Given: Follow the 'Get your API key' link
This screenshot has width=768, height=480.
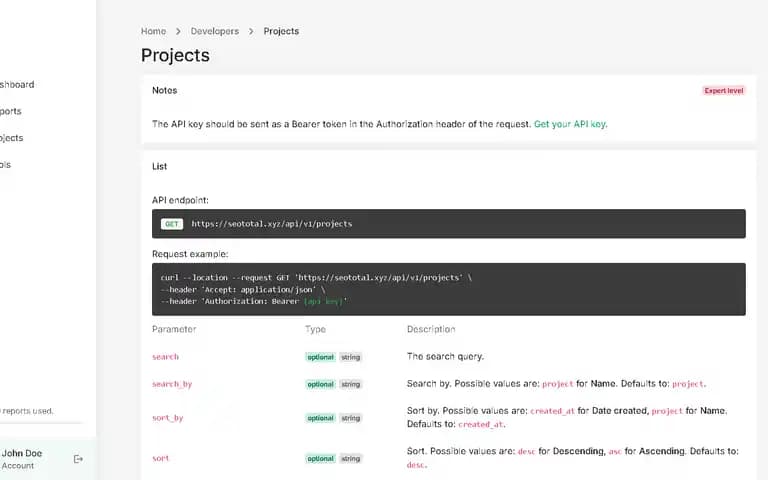Looking at the screenshot, I should coord(570,124).
